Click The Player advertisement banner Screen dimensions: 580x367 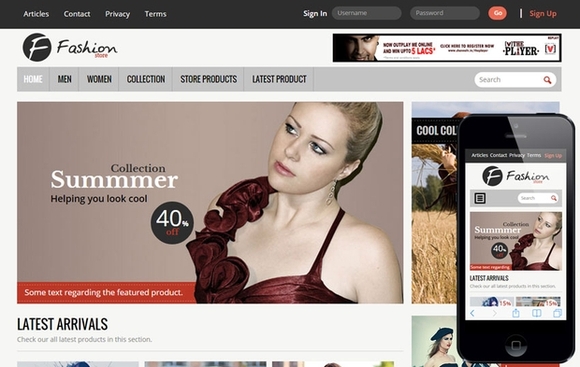tap(447, 48)
